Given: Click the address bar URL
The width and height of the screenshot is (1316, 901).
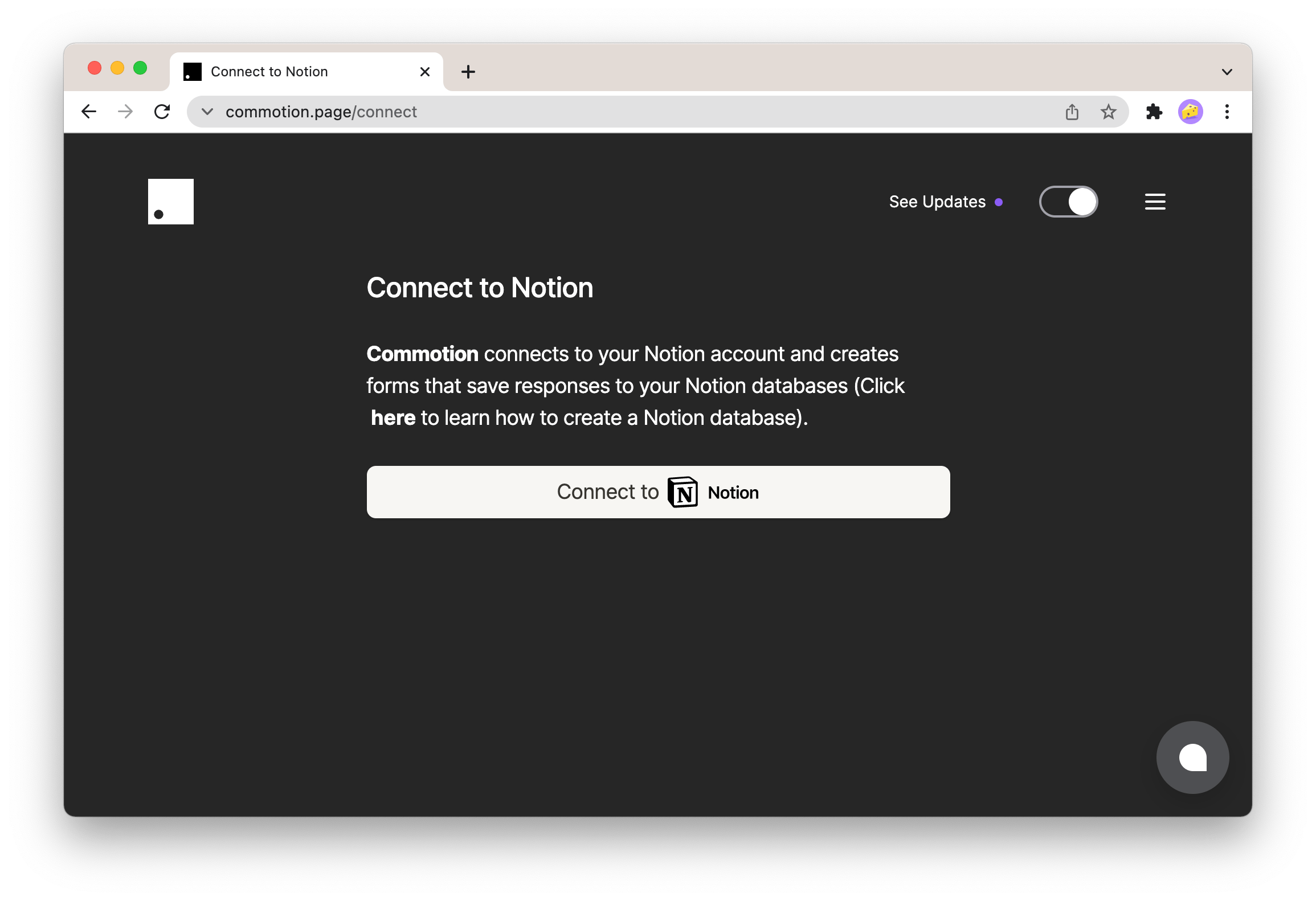Looking at the screenshot, I should [322, 111].
